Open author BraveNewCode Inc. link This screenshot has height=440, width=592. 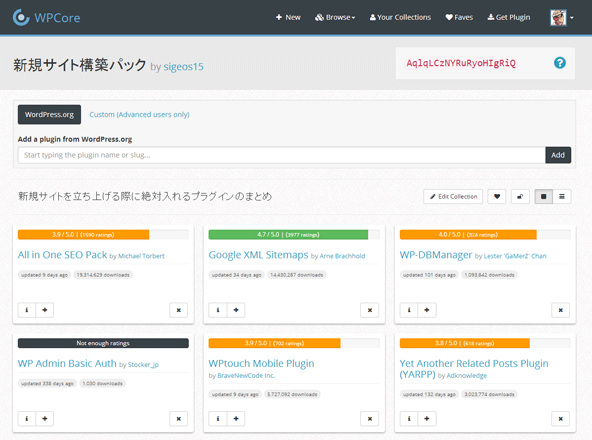246,375
